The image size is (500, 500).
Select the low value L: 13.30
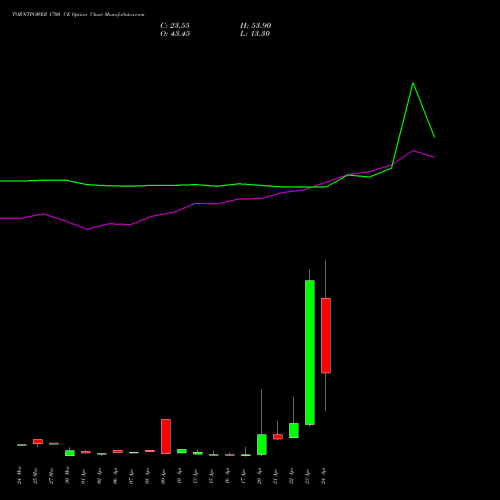[255, 34]
